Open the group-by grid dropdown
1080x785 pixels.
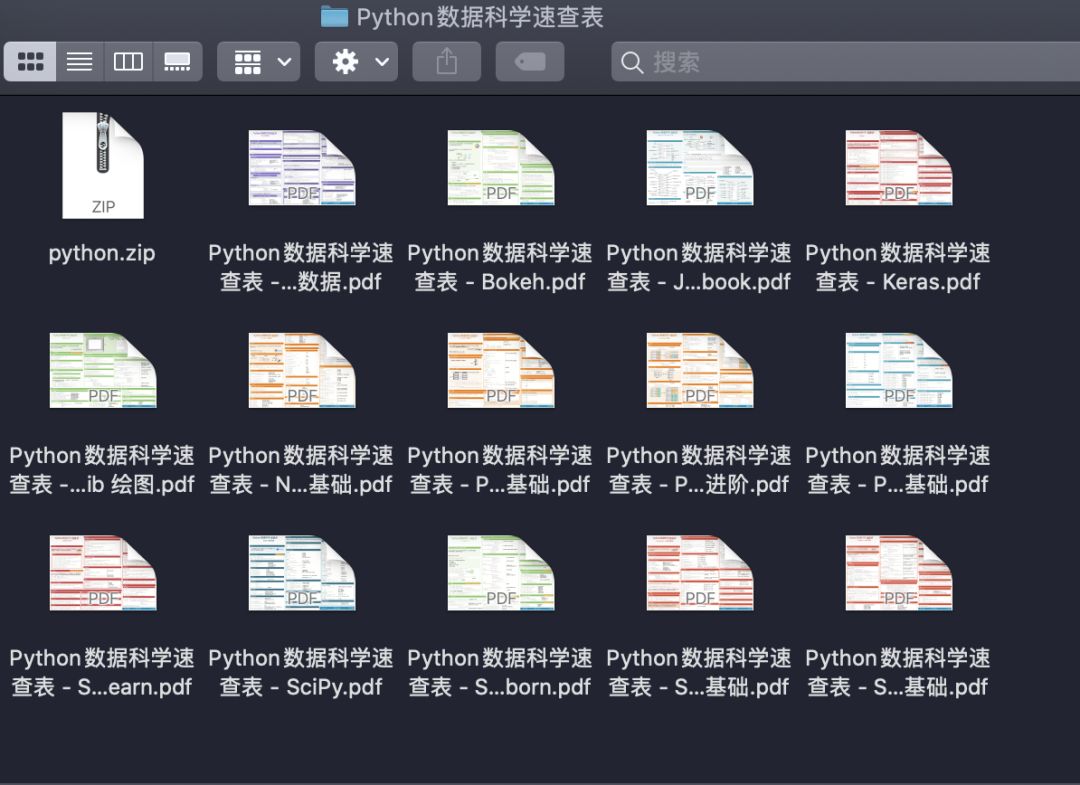click(x=258, y=61)
